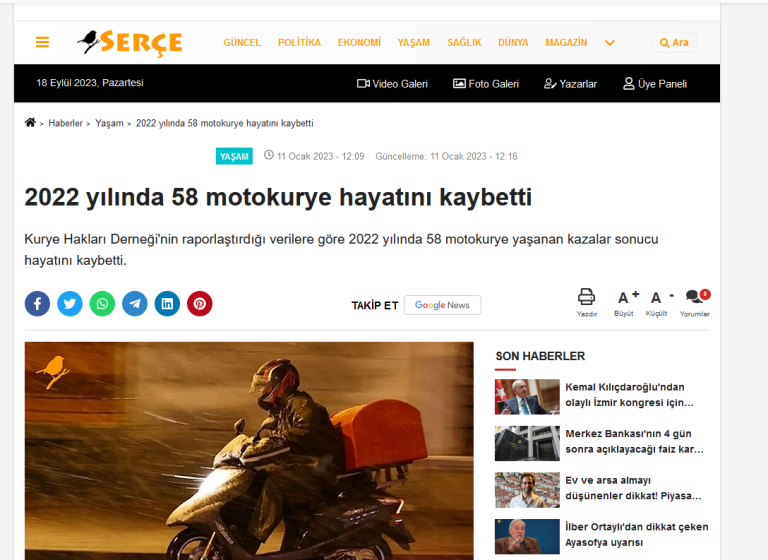Open Video Galeri link
The width and height of the screenshot is (768, 560).
(x=392, y=84)
